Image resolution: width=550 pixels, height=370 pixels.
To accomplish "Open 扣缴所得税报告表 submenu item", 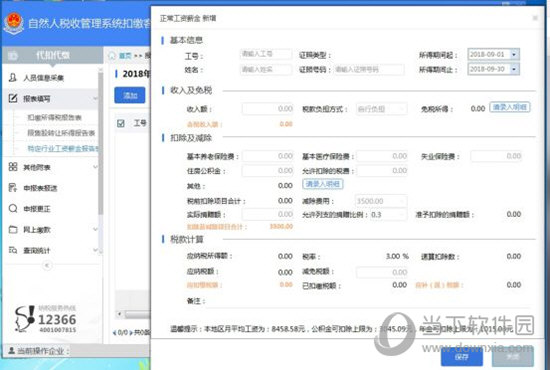I will [54, 117].
